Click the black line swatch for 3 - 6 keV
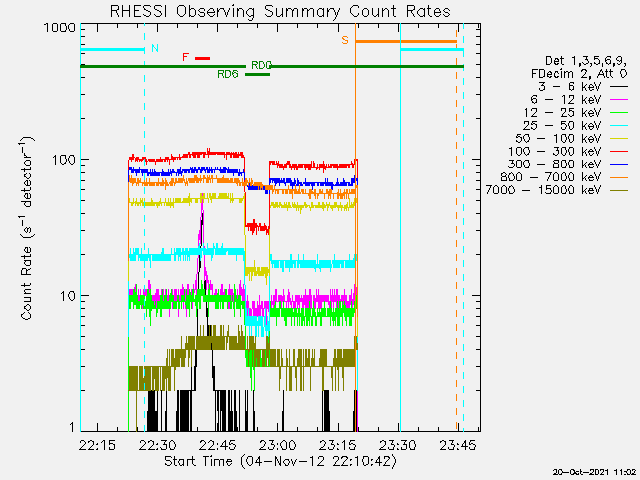640x480 pixels. [x=619, y=87]
